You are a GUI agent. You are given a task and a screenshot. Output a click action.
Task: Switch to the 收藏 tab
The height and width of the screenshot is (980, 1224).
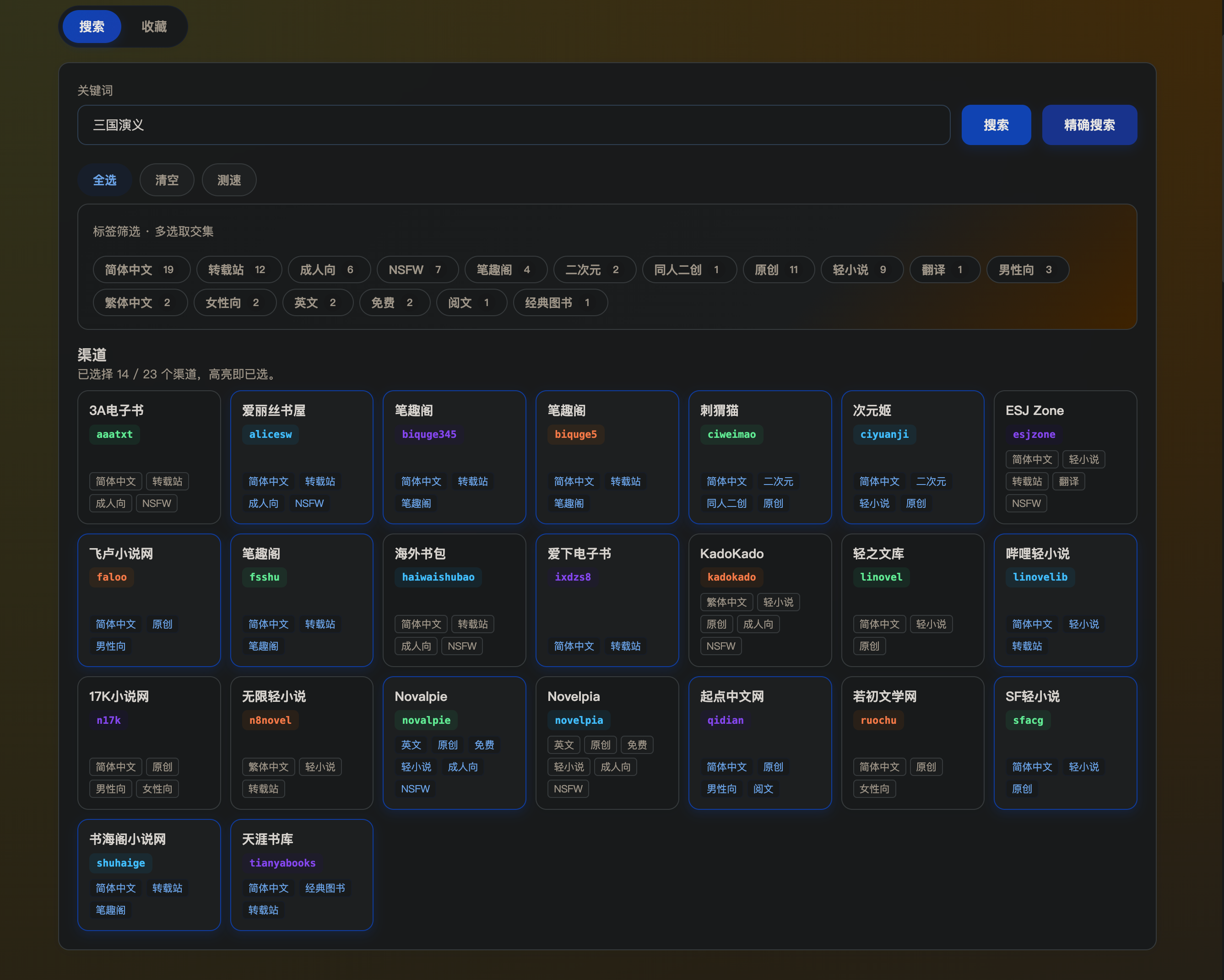[154, 27]
